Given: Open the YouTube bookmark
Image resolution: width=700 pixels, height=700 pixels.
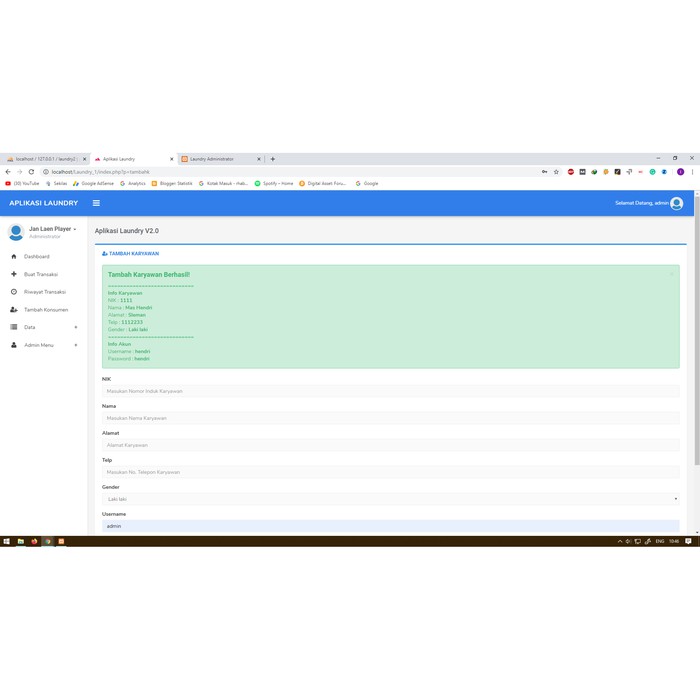Looking at the screenshot, I should coord(22,183).
